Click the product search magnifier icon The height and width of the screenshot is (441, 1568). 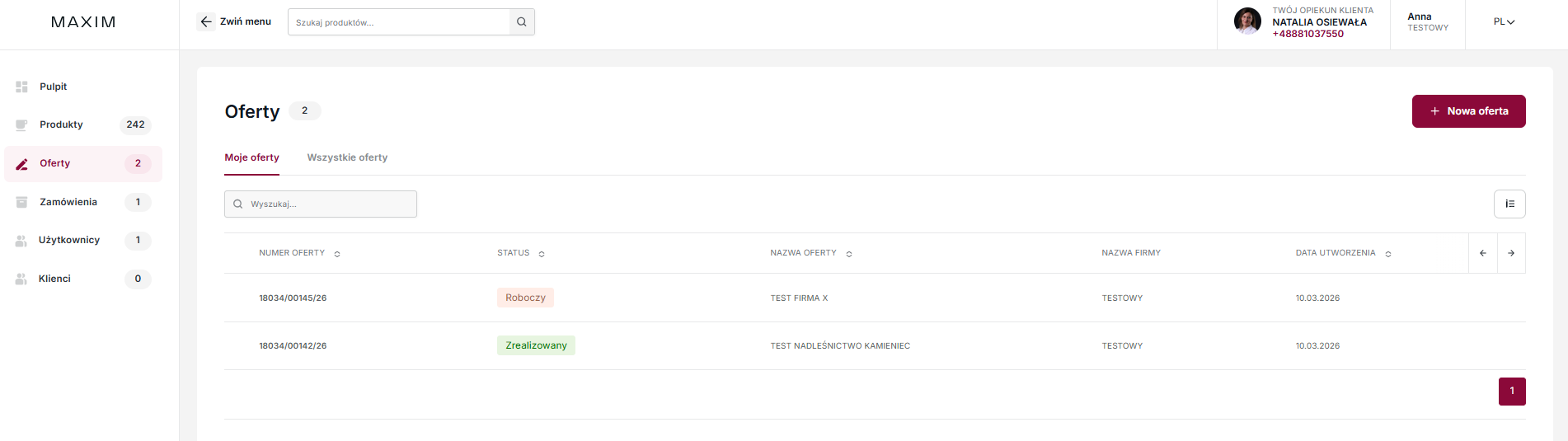pyautogui.click(x=522, y=22)
